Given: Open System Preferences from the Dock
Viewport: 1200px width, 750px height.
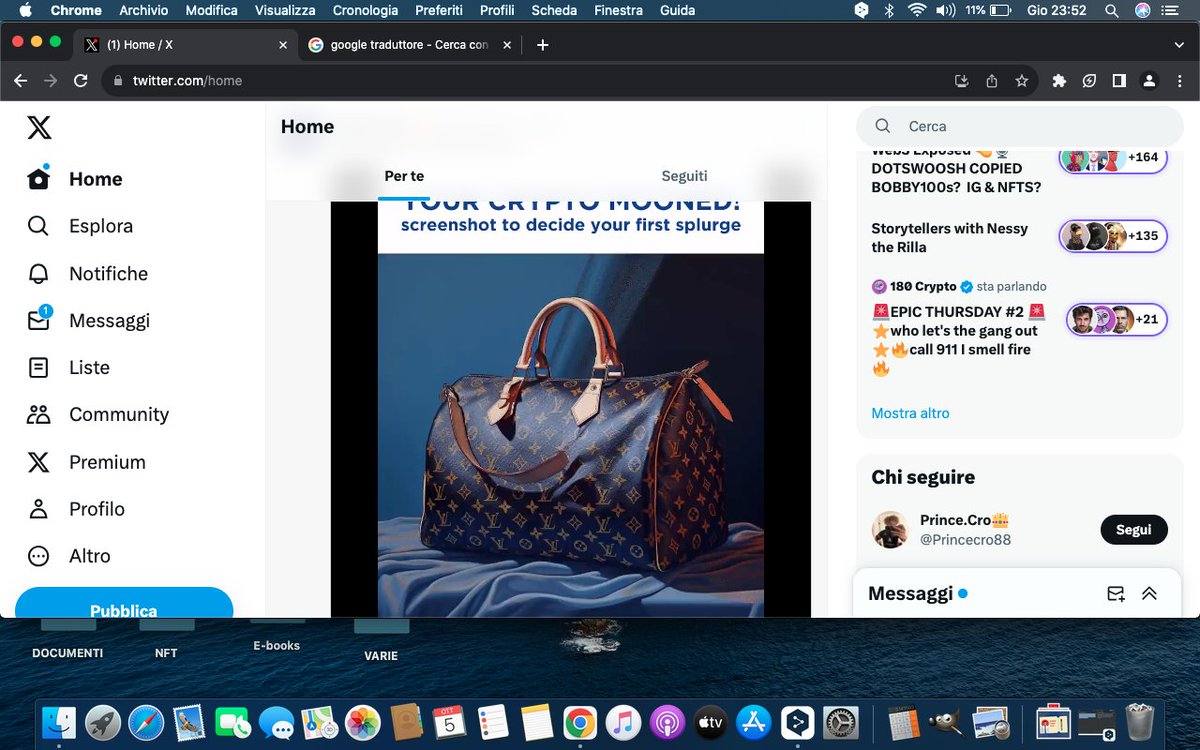Looking at the screenshot, I should click(x=839, y=722).
